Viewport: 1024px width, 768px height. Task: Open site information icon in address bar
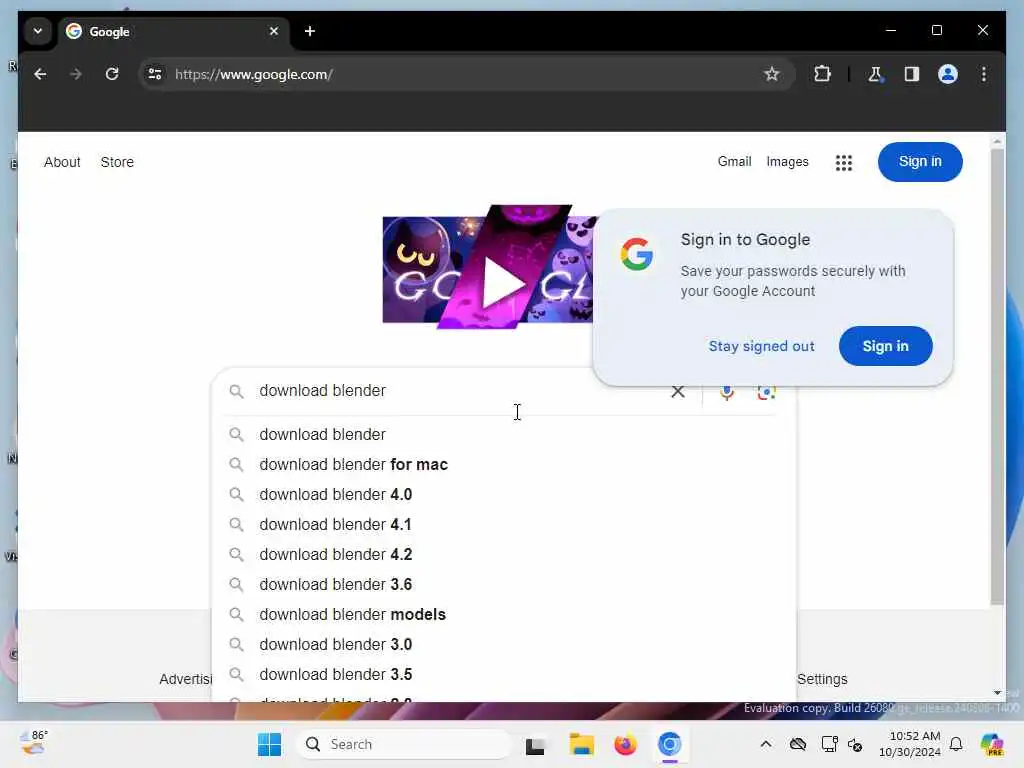[x=155, y=74]
